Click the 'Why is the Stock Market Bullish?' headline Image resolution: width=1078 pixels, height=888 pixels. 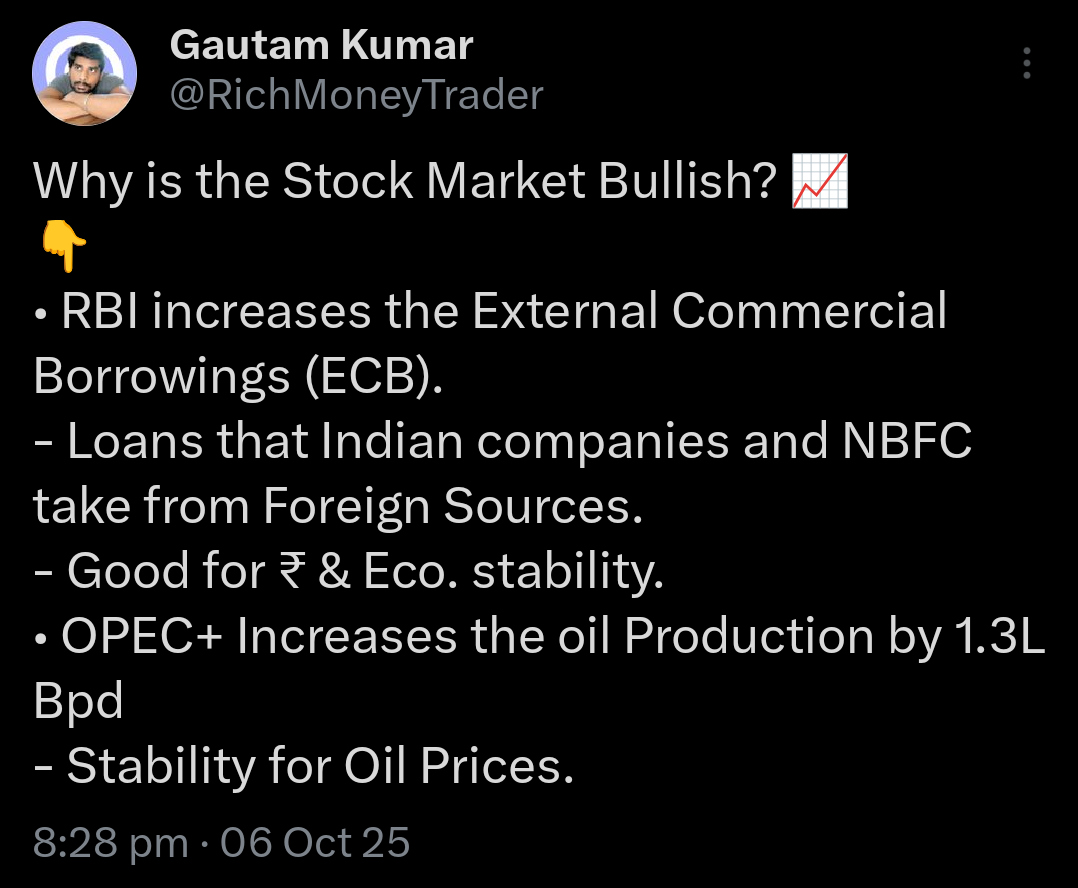(x=405, y=182)
